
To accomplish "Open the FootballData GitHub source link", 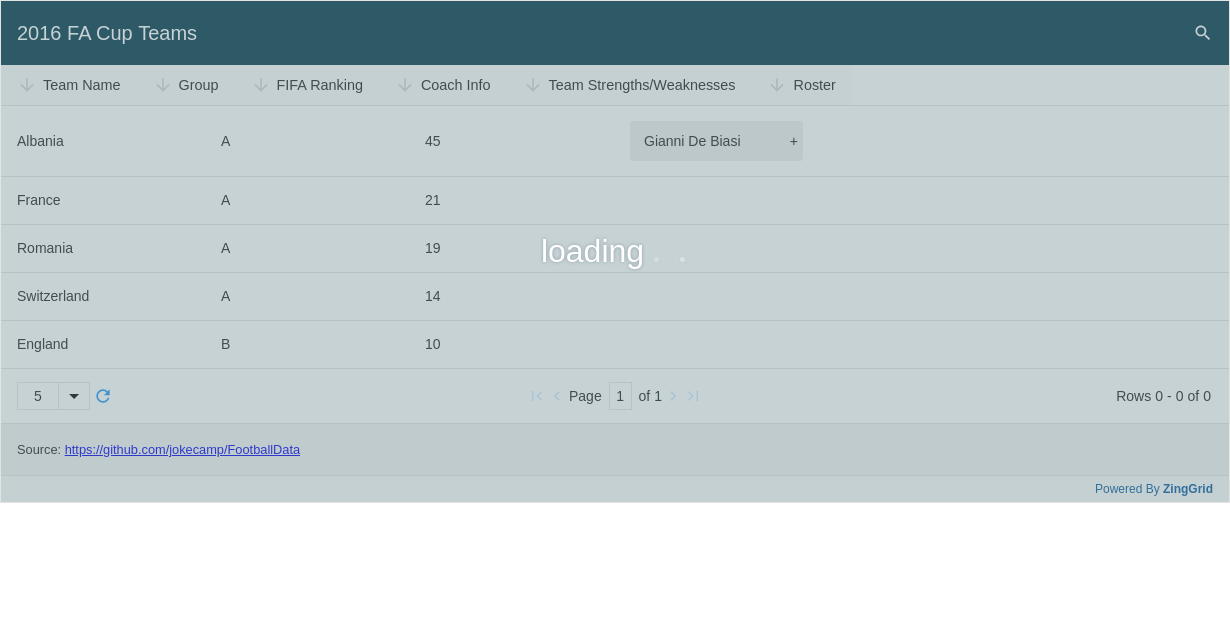I will pyautogui.click(x=182, y=449).
